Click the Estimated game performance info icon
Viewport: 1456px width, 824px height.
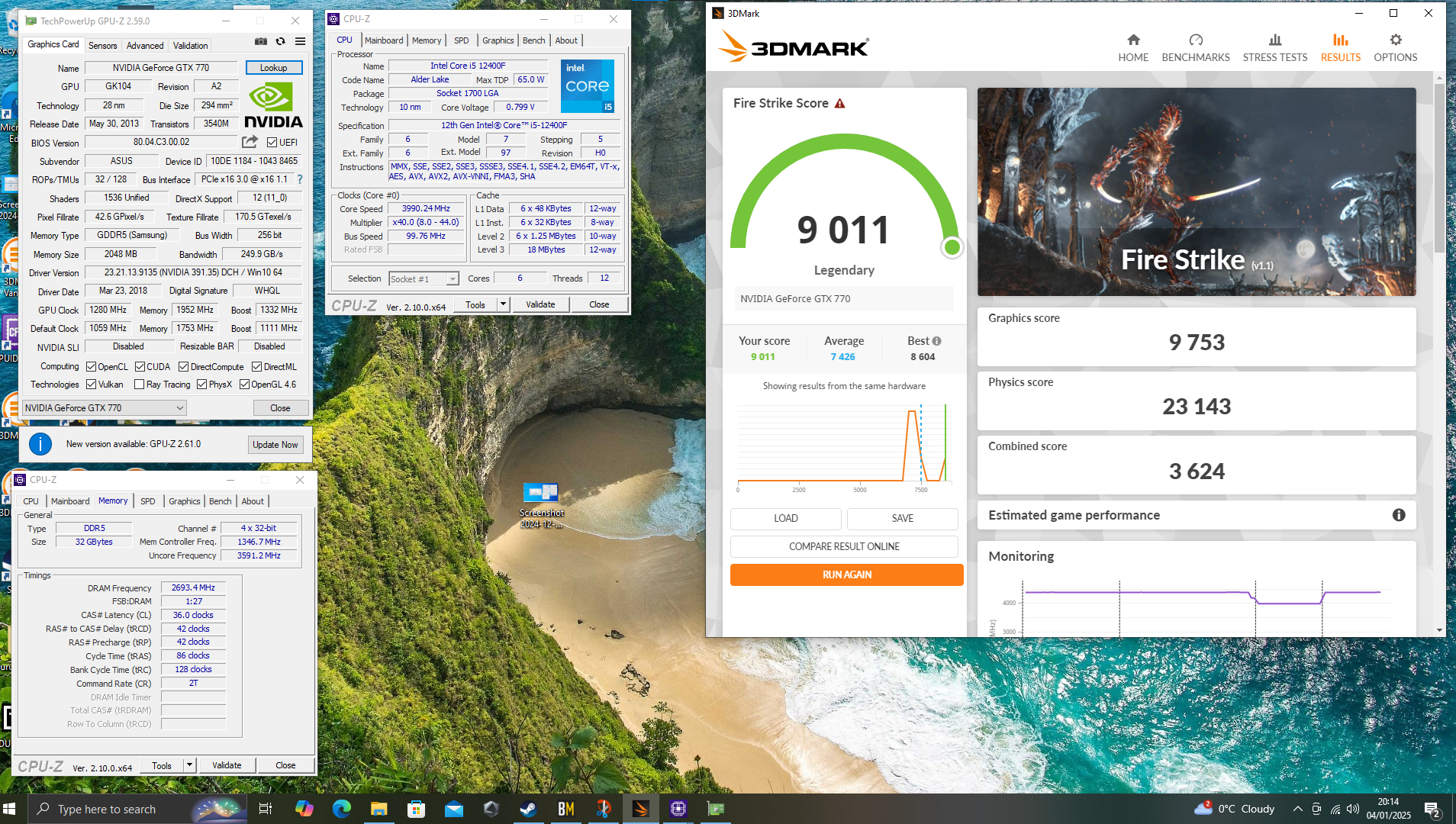[x=1399, y=515]
